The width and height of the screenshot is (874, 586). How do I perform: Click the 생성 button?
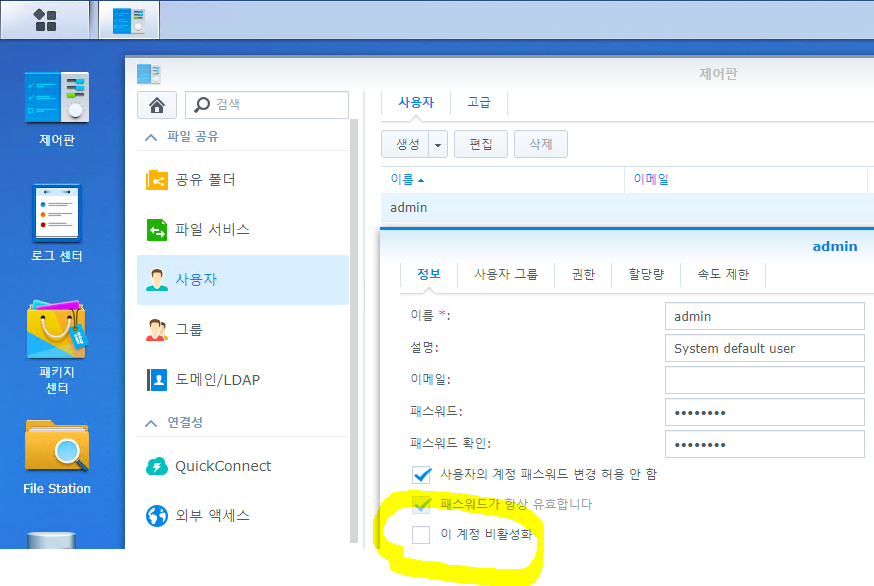[405, 144]
